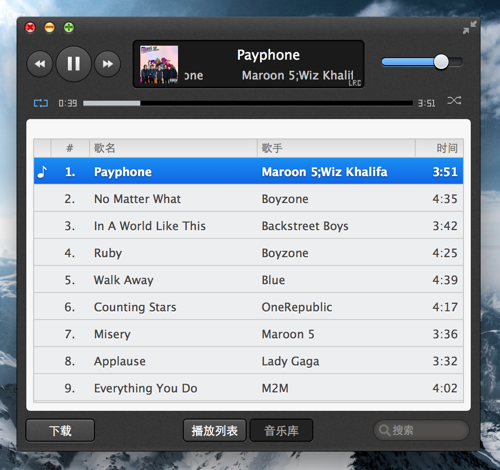Click the Payphone title in now-playing display

pyautogui.click(x=268, y=55)
